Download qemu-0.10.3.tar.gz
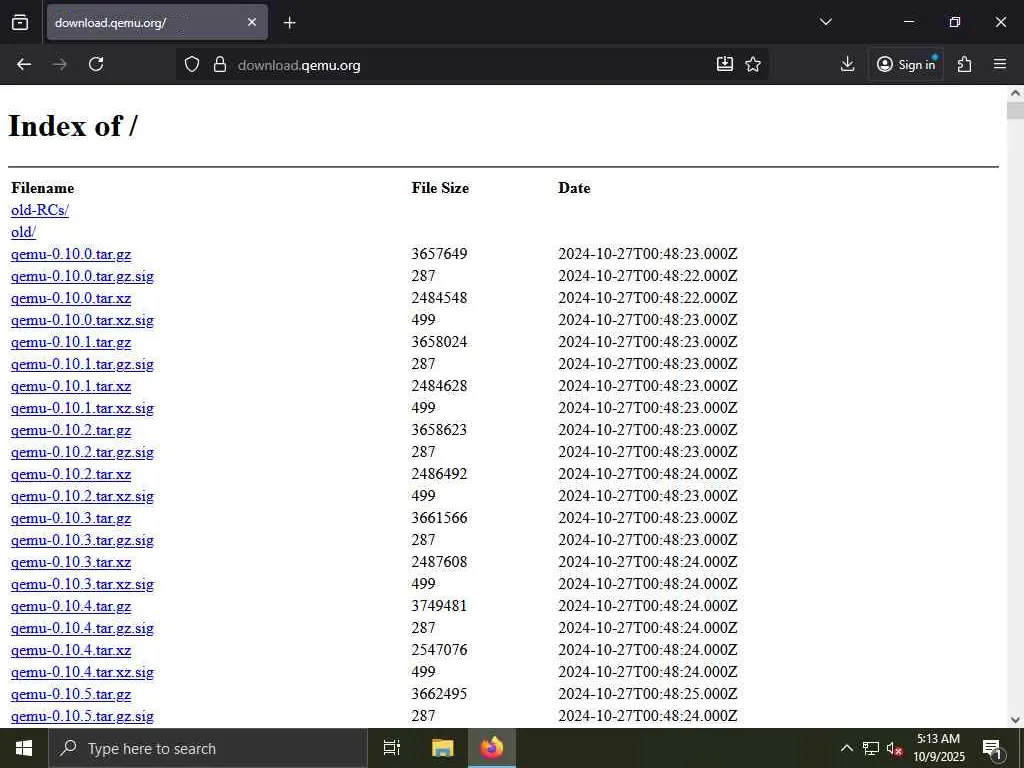The height and width of the screenshot is (768, 1024). pos(71,519)
